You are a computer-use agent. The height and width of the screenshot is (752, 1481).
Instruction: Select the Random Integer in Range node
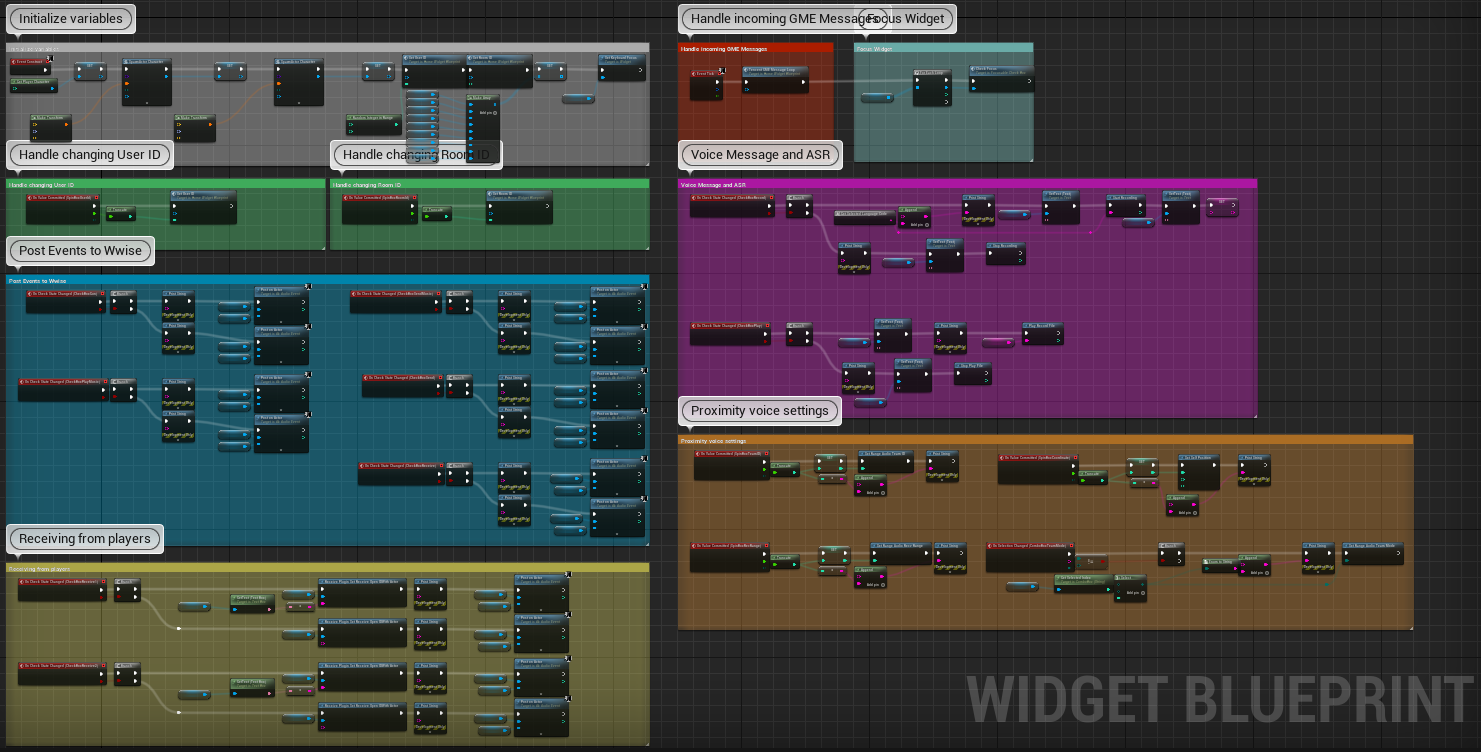pos(373,118)
